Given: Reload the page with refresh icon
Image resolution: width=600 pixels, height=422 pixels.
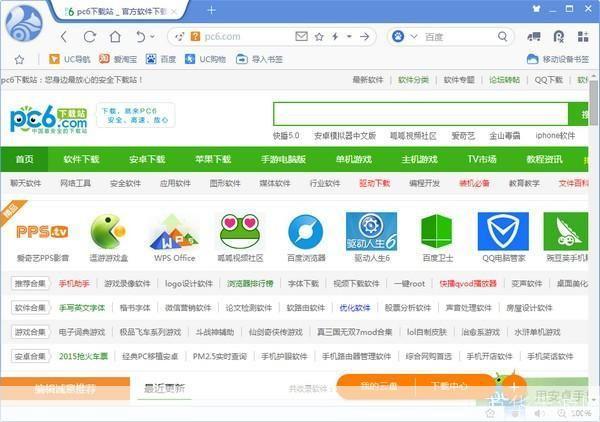Looking at the screenshot, I should (x=90, y=37).
